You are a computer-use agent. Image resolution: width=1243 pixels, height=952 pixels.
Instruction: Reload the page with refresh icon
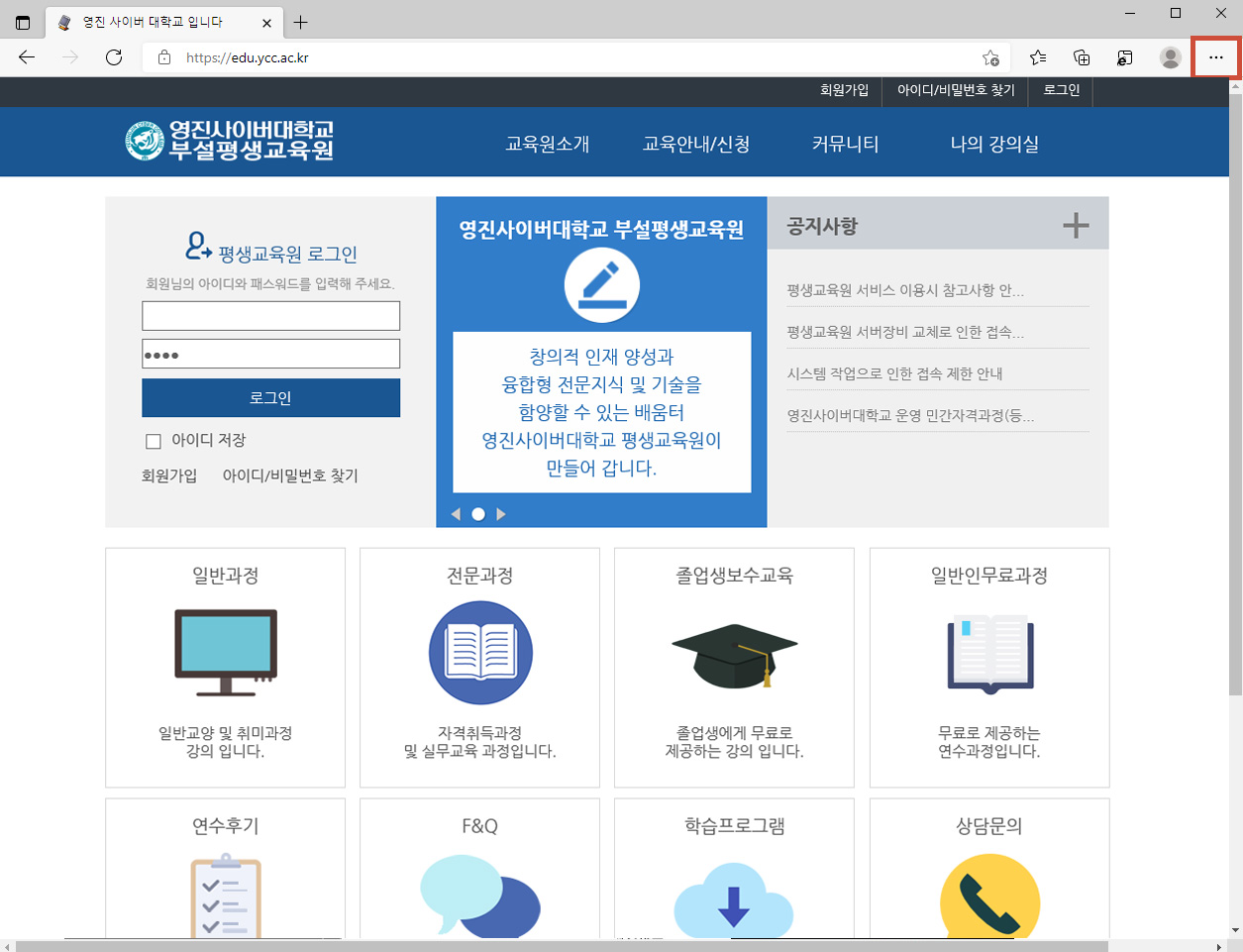(x=114, y=57)
